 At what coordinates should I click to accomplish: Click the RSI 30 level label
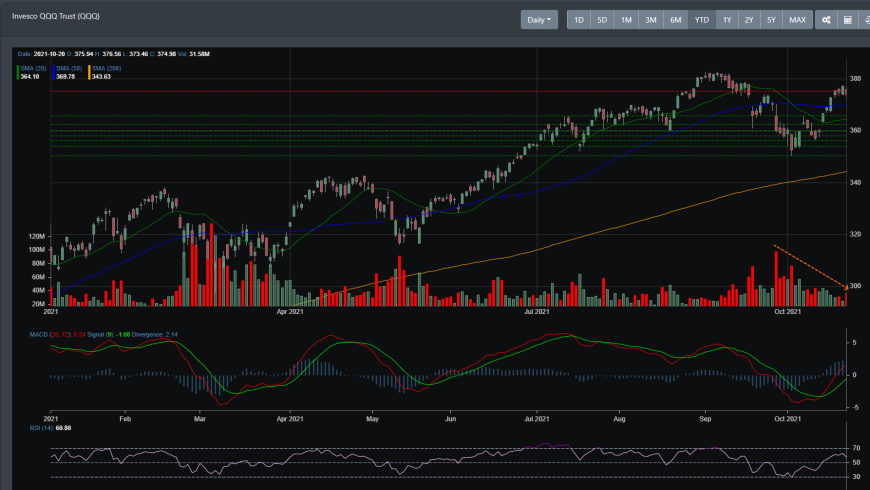click(x=857, y=477)
